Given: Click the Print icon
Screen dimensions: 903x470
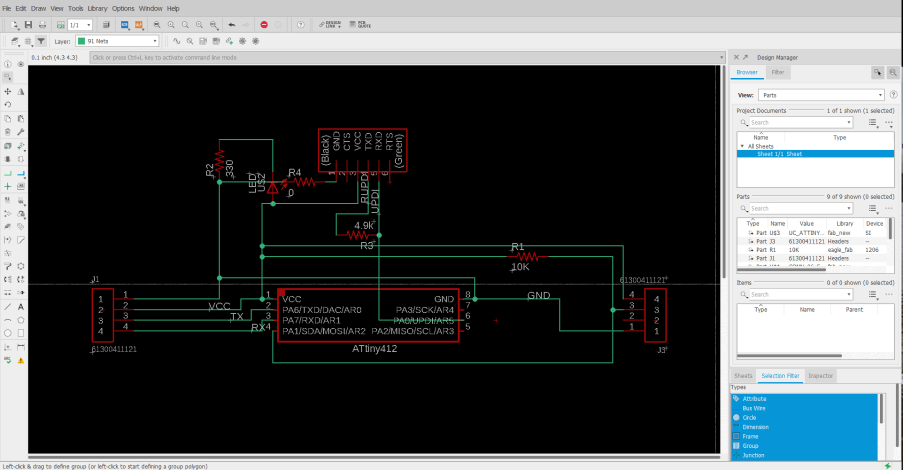Looking at the screenshot, I should 43,24.
